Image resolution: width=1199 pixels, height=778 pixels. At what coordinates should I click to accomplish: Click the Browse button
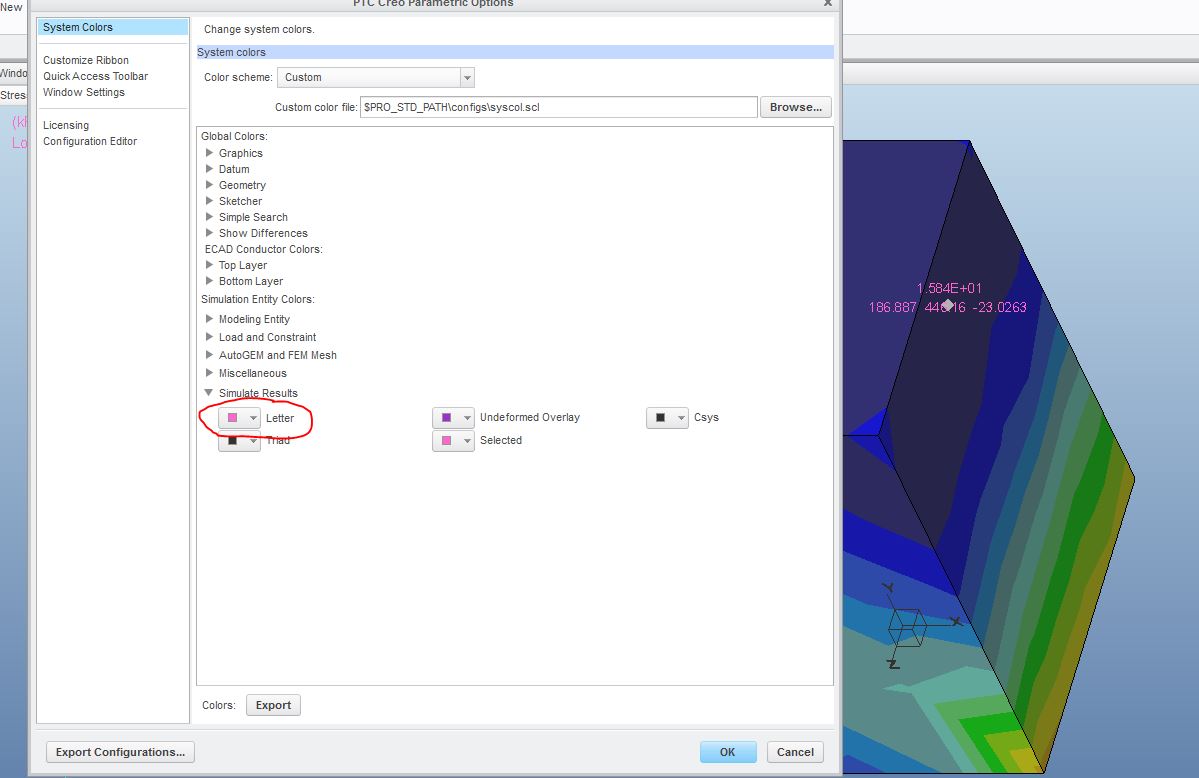795,107
